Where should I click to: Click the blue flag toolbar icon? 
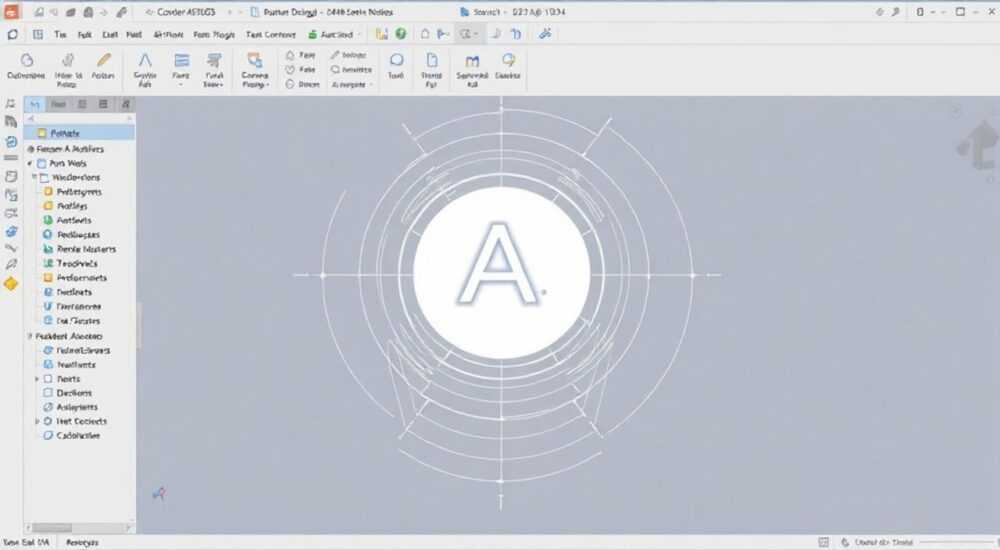tap(443, 34)
